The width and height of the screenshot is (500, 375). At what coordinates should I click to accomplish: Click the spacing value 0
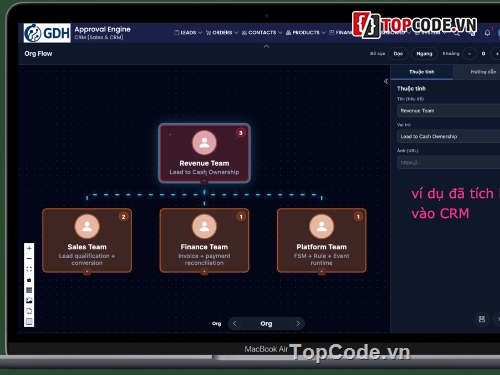click(x=483, y=54)
